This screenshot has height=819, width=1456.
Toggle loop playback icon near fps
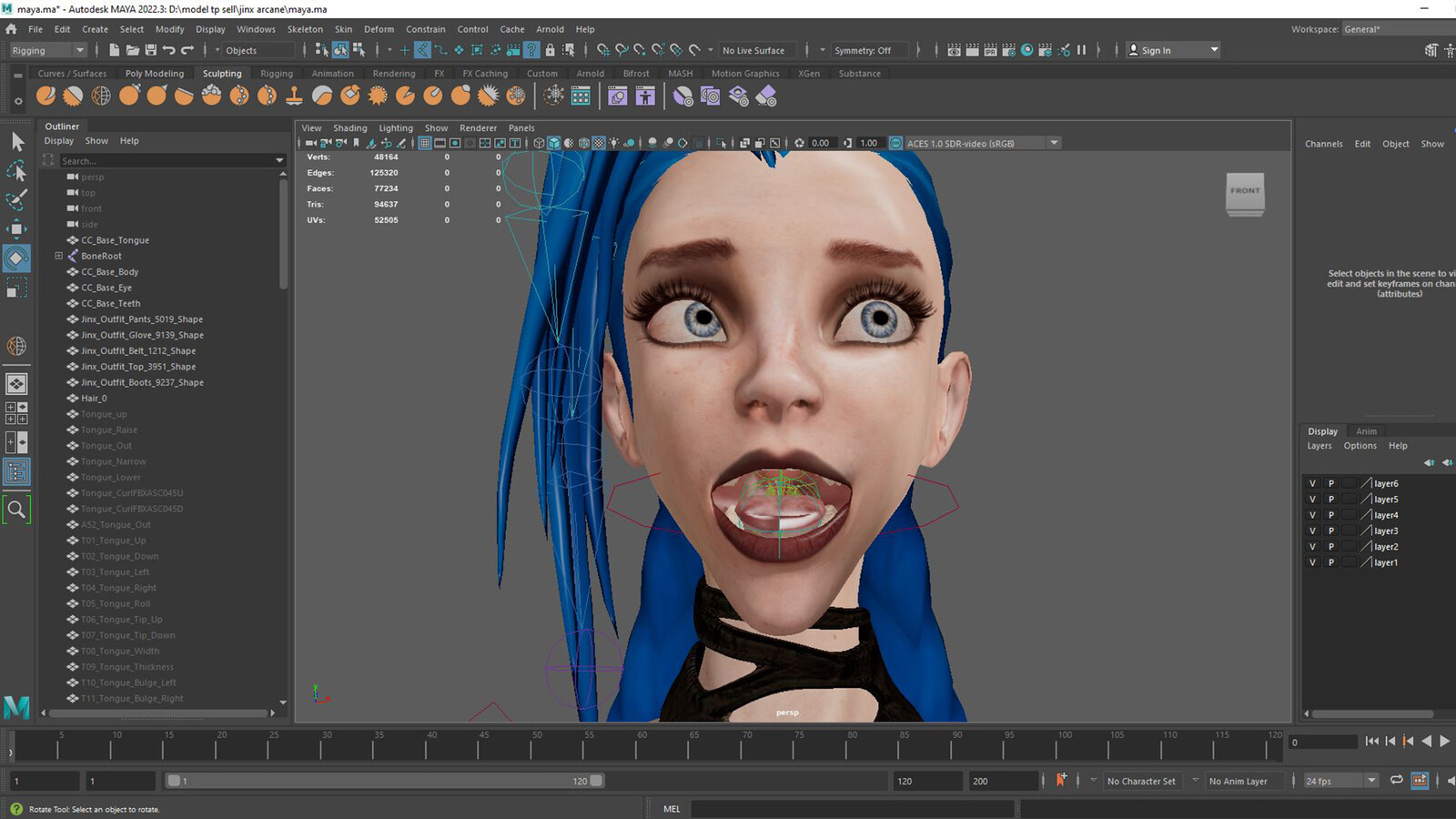click(1396, 780)
